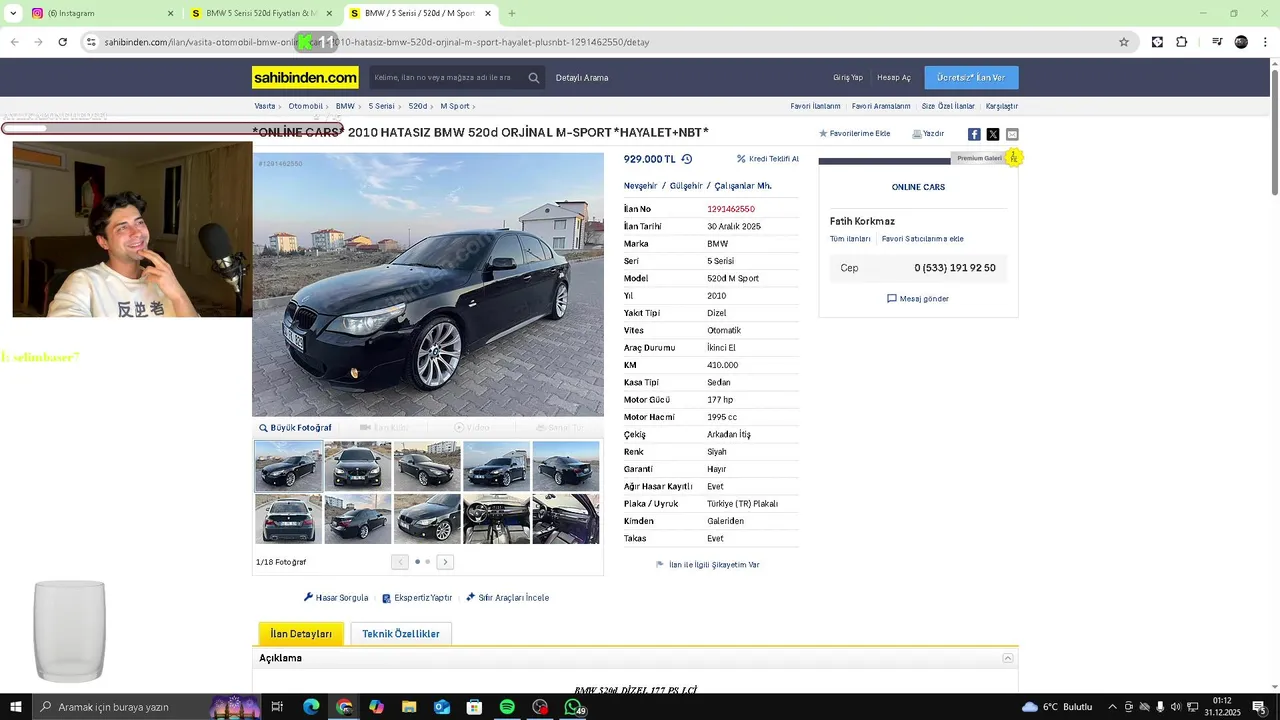This screenshot has width=1280, height=720.
Task: Click the Giriş Yap link
Action: tap(848, 78)
